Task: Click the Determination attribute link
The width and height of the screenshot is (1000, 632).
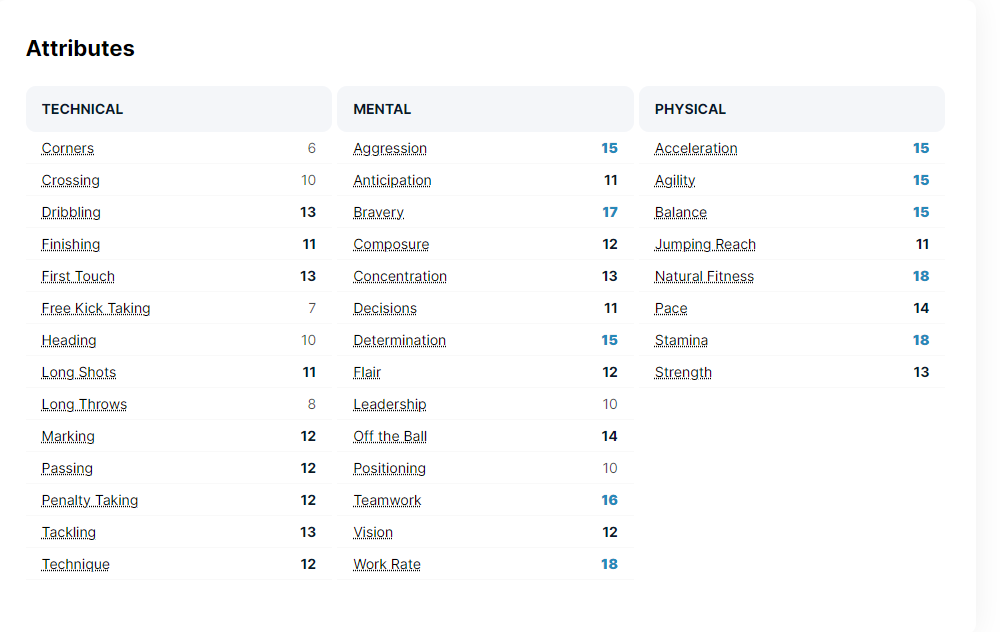Action: click(x=400, y=341)
